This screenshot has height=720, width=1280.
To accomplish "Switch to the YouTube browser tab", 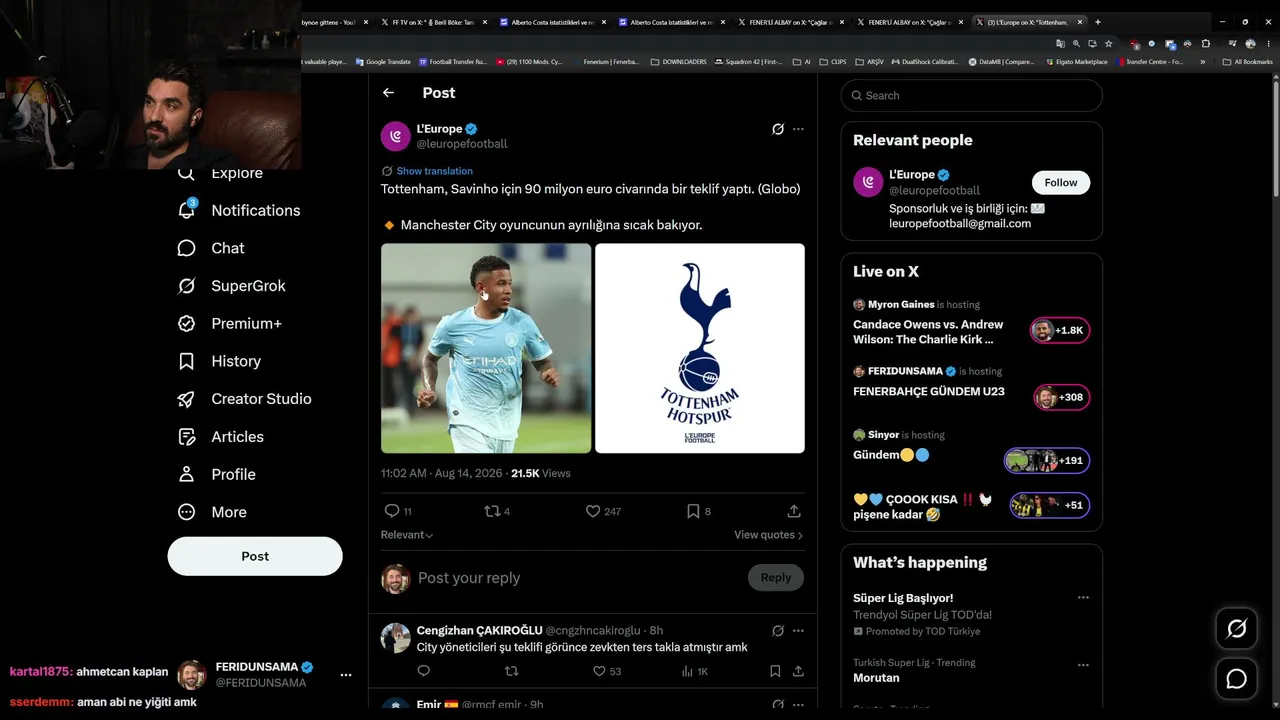I will click(334, 22).
